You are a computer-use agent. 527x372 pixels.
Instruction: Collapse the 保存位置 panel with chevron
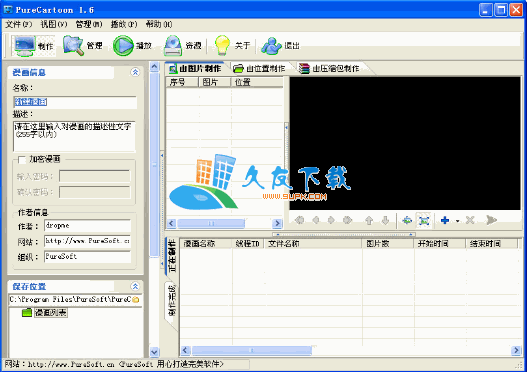pyautogui.click(x=135, y=286)
